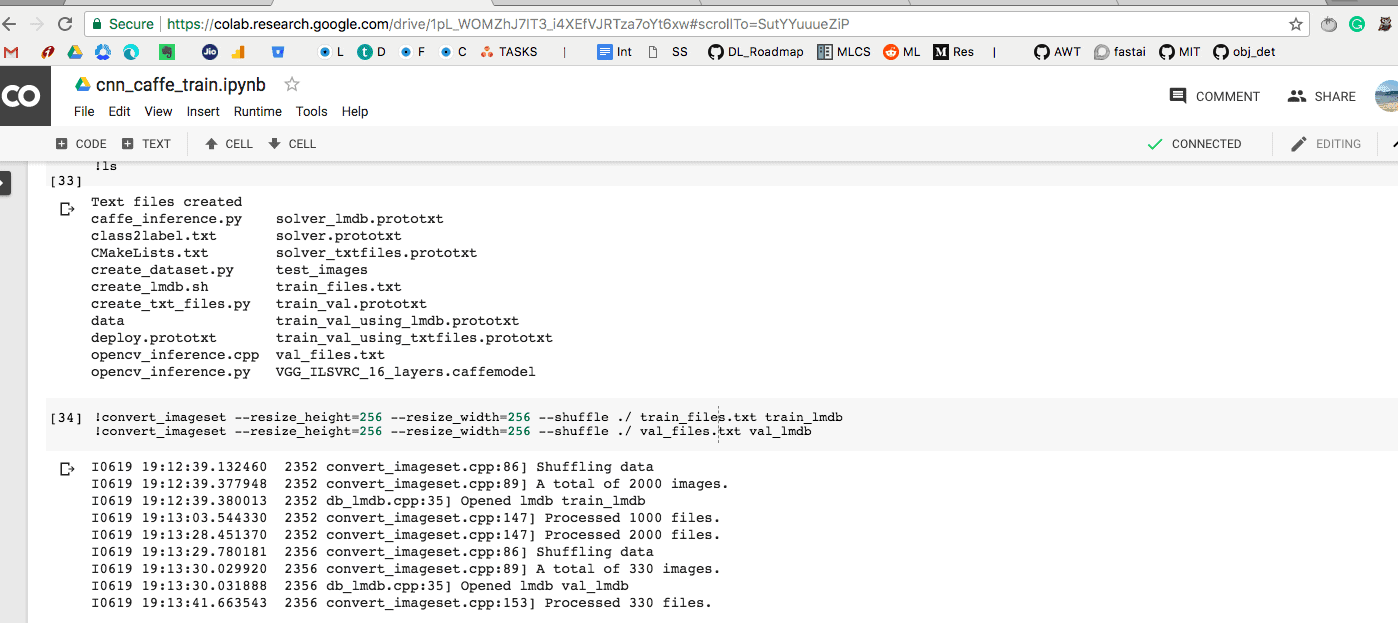
Task: Click the Secure padlock indicator
Action: click(x=123, y=24)
